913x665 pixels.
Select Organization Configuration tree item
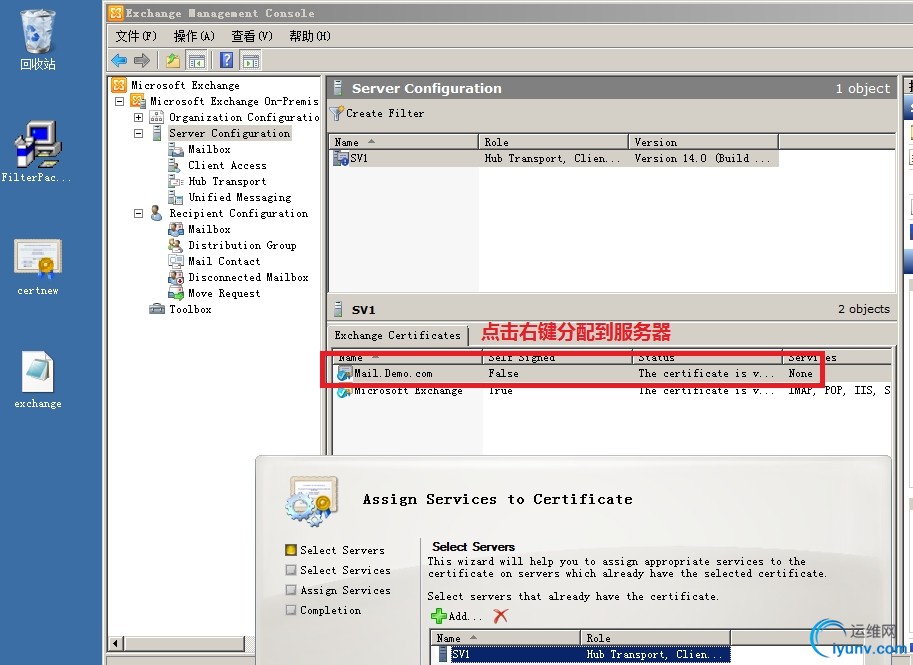point(244,117)
